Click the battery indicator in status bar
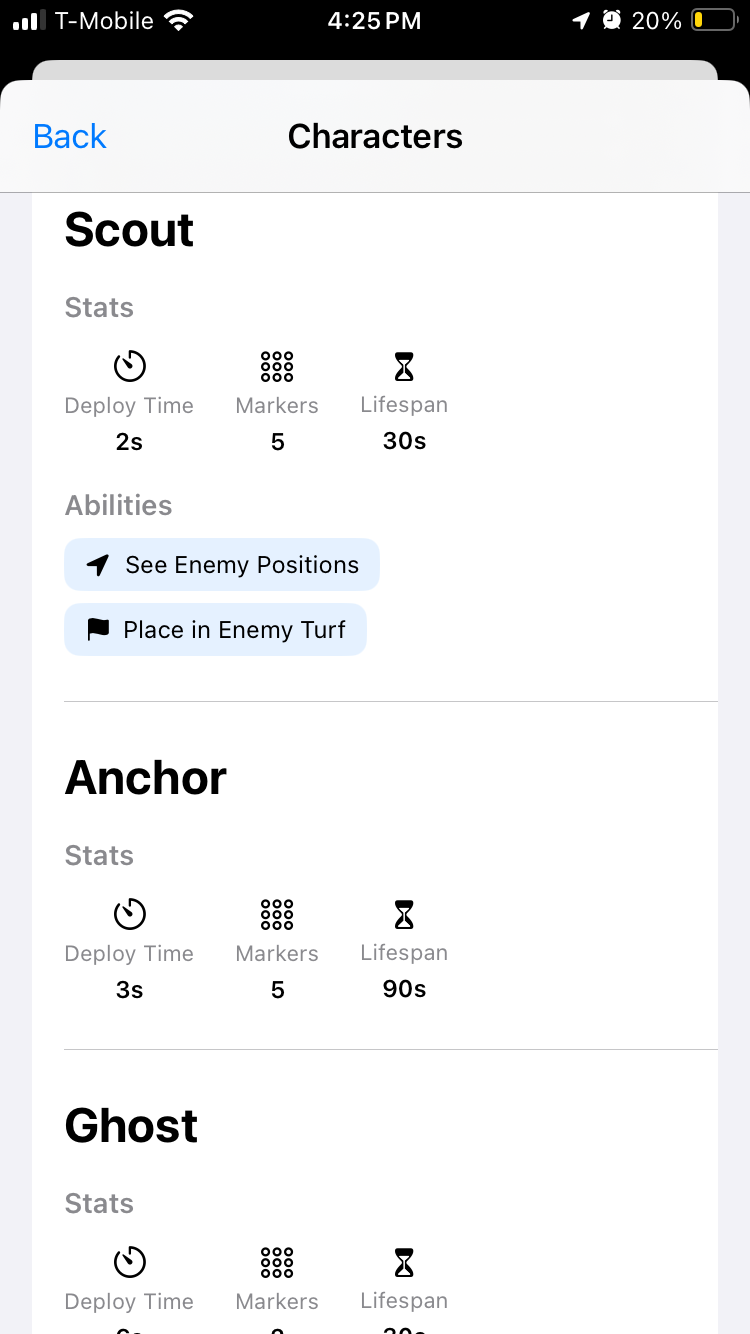Viewport: 750px width, 1334px height. point(712,20)
